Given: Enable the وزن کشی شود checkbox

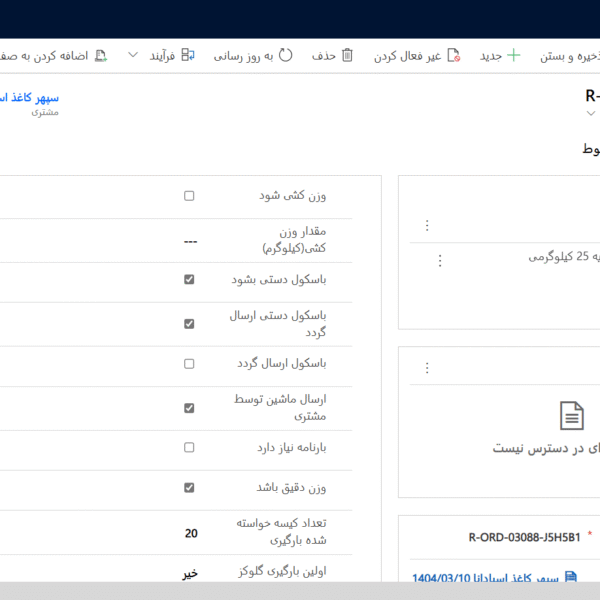Looking at the screenshot, I should (x=189, y=196).
